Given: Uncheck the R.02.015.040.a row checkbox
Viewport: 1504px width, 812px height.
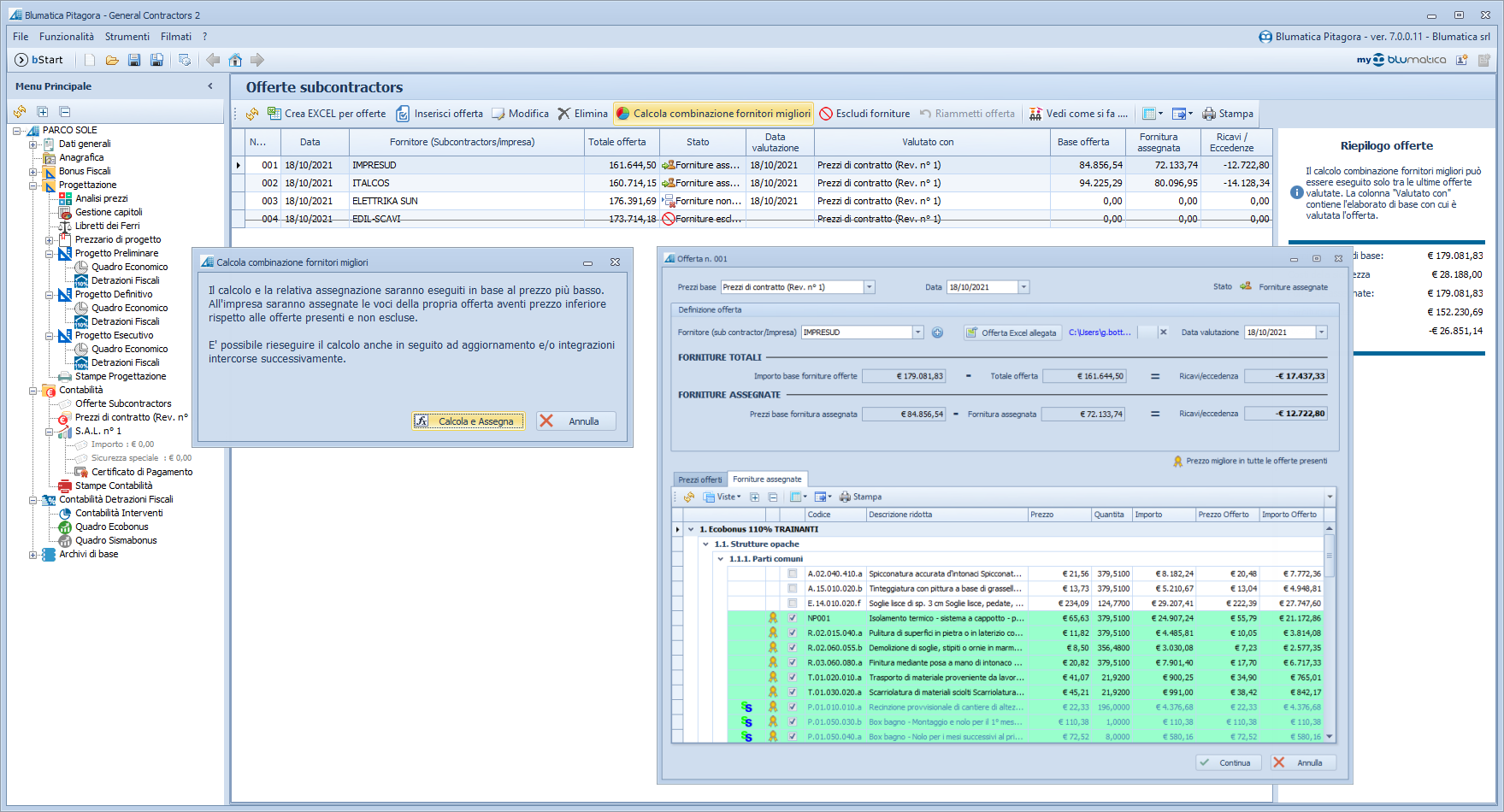Looking at the screenshot, I should click(x=793, y=633).
